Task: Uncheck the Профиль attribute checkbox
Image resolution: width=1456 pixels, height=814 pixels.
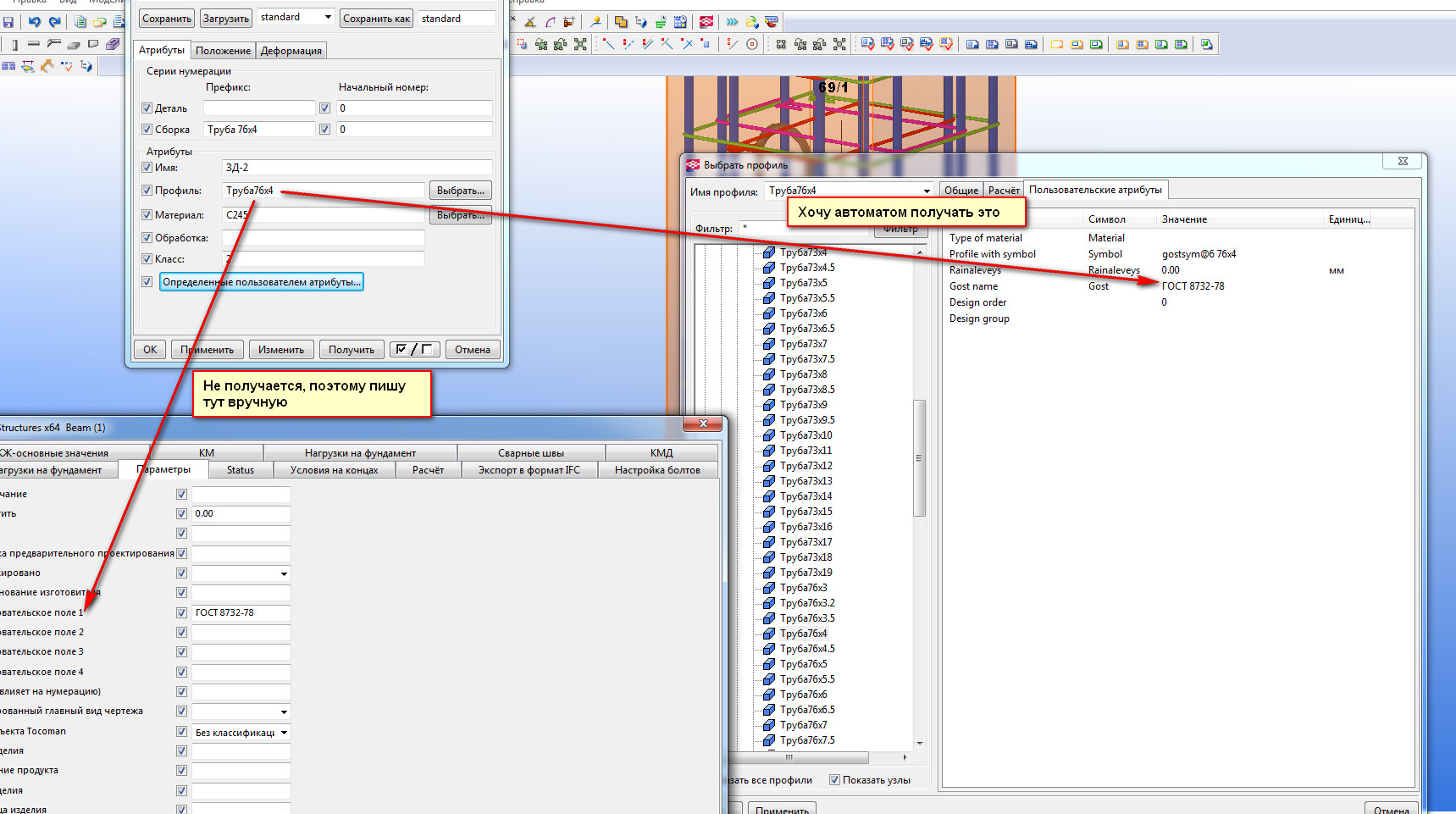Action: tap(147, 191)
